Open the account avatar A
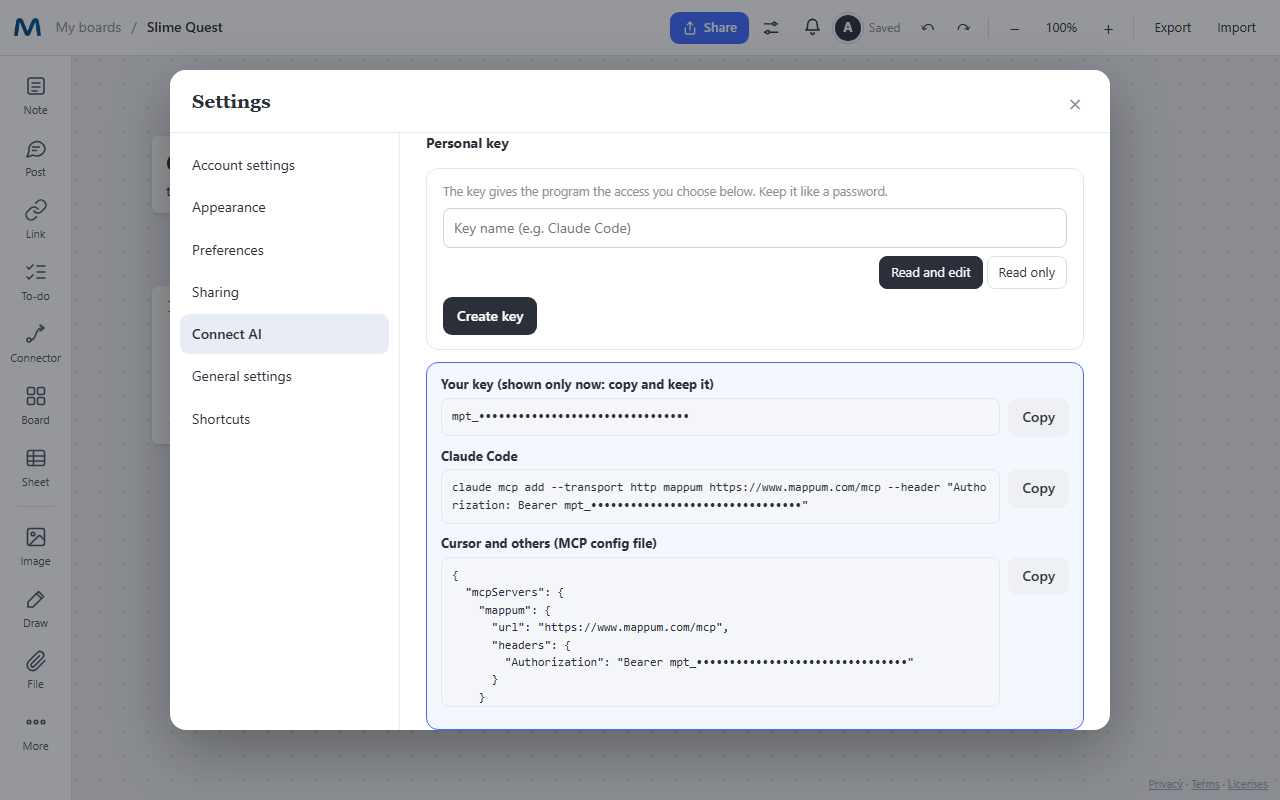1280x800 pixels. coord(848,28)
